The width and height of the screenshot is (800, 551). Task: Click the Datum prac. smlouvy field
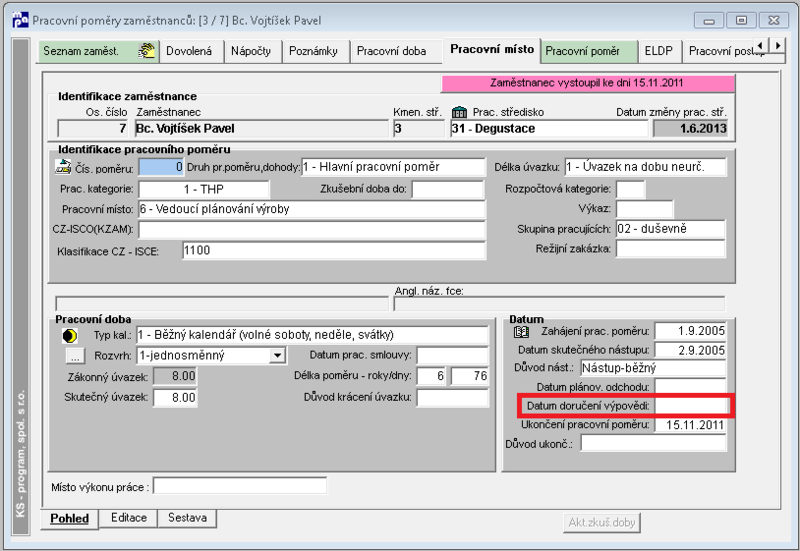[x=453, y=355]
